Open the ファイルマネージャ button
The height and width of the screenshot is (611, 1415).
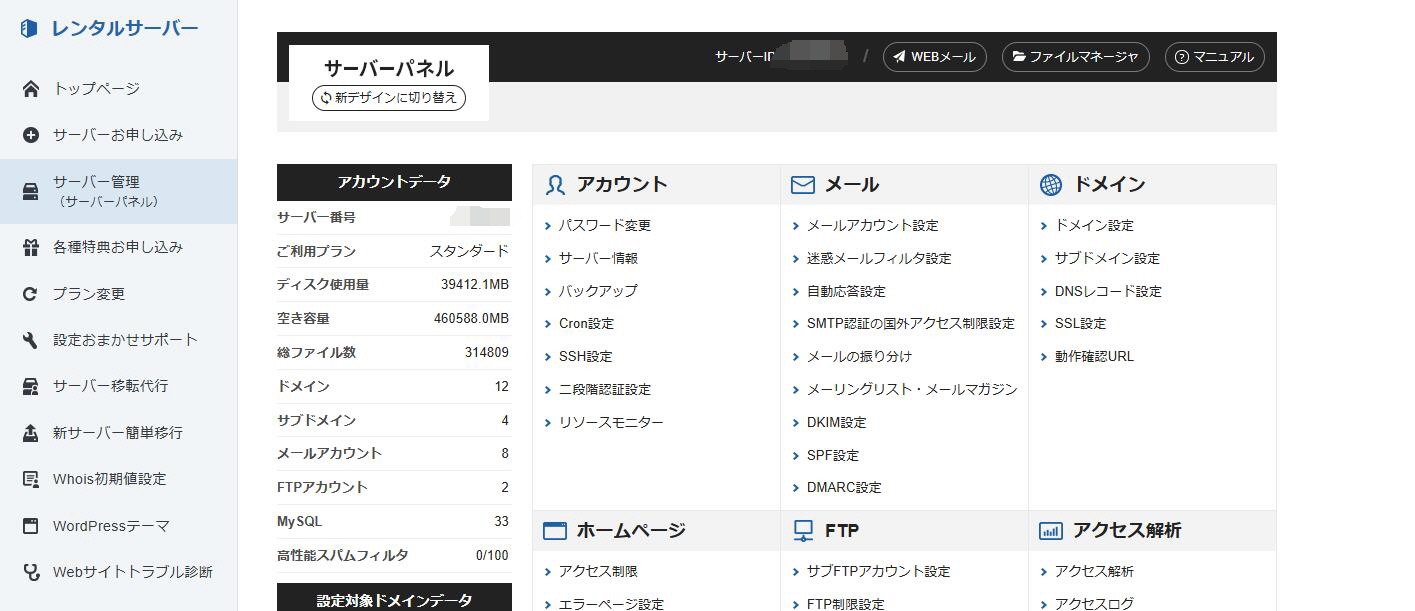tap(1076, 57)
